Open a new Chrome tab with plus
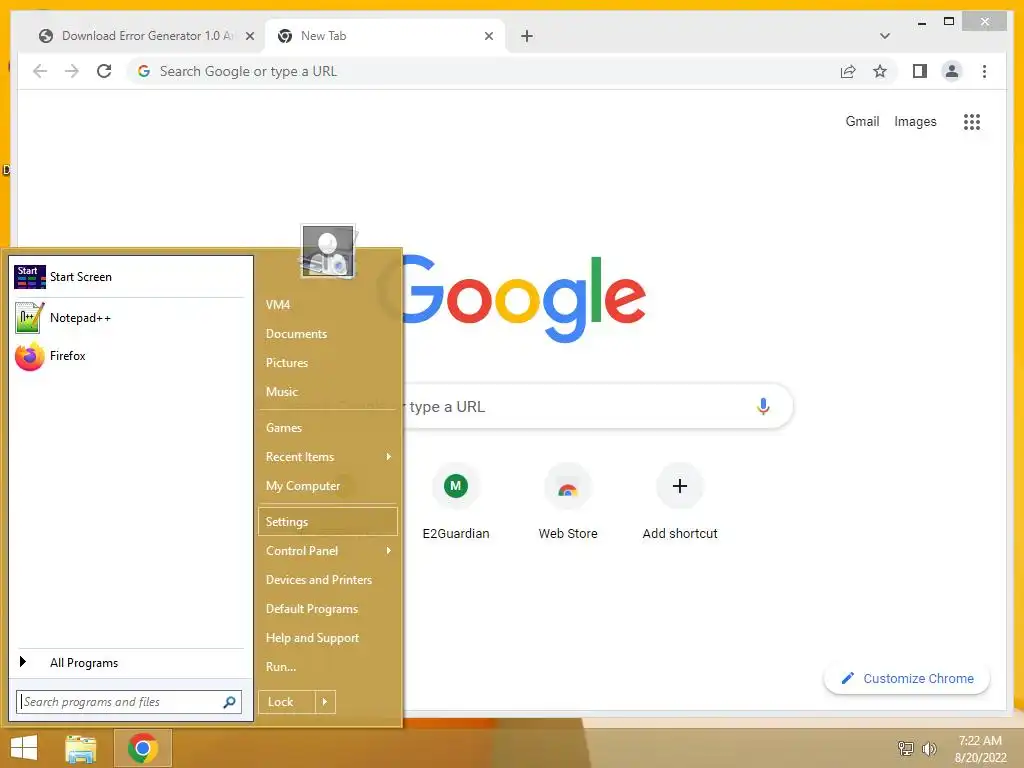The height and width of the screenshot is (768, 1024). click(527, 36)
